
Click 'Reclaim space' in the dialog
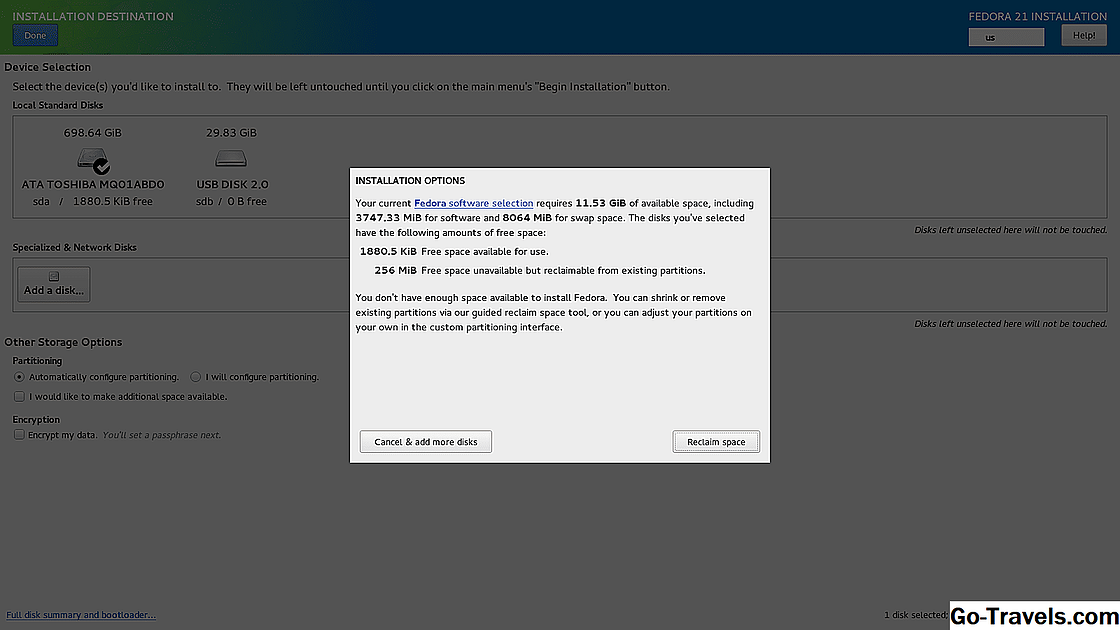tap(716, 442)
